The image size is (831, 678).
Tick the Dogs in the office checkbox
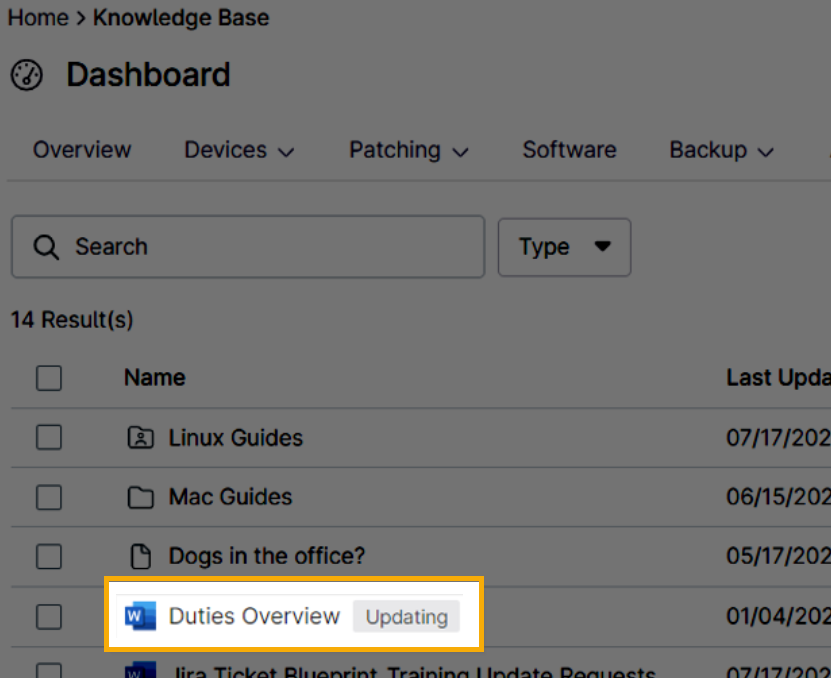pos(49,556)
